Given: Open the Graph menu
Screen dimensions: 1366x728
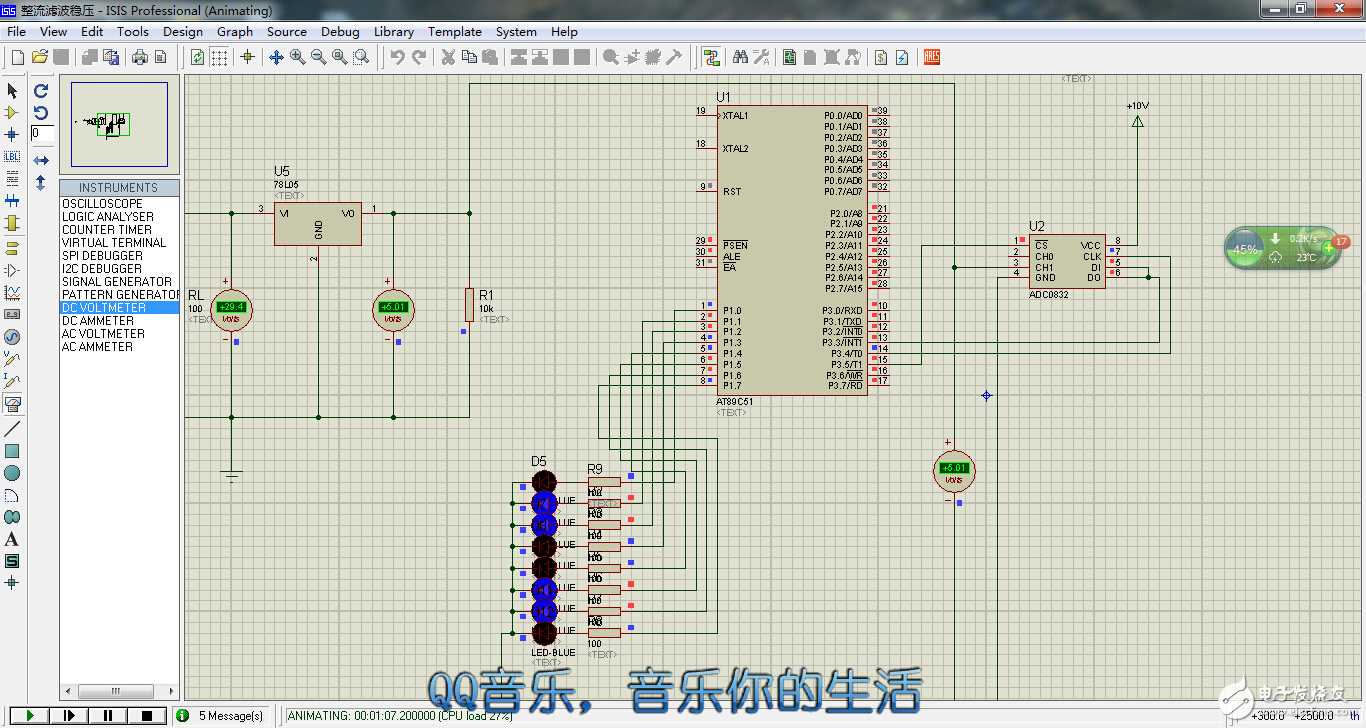Looking at the screenshot, I should pyautogui.click(x=235, y=31).
